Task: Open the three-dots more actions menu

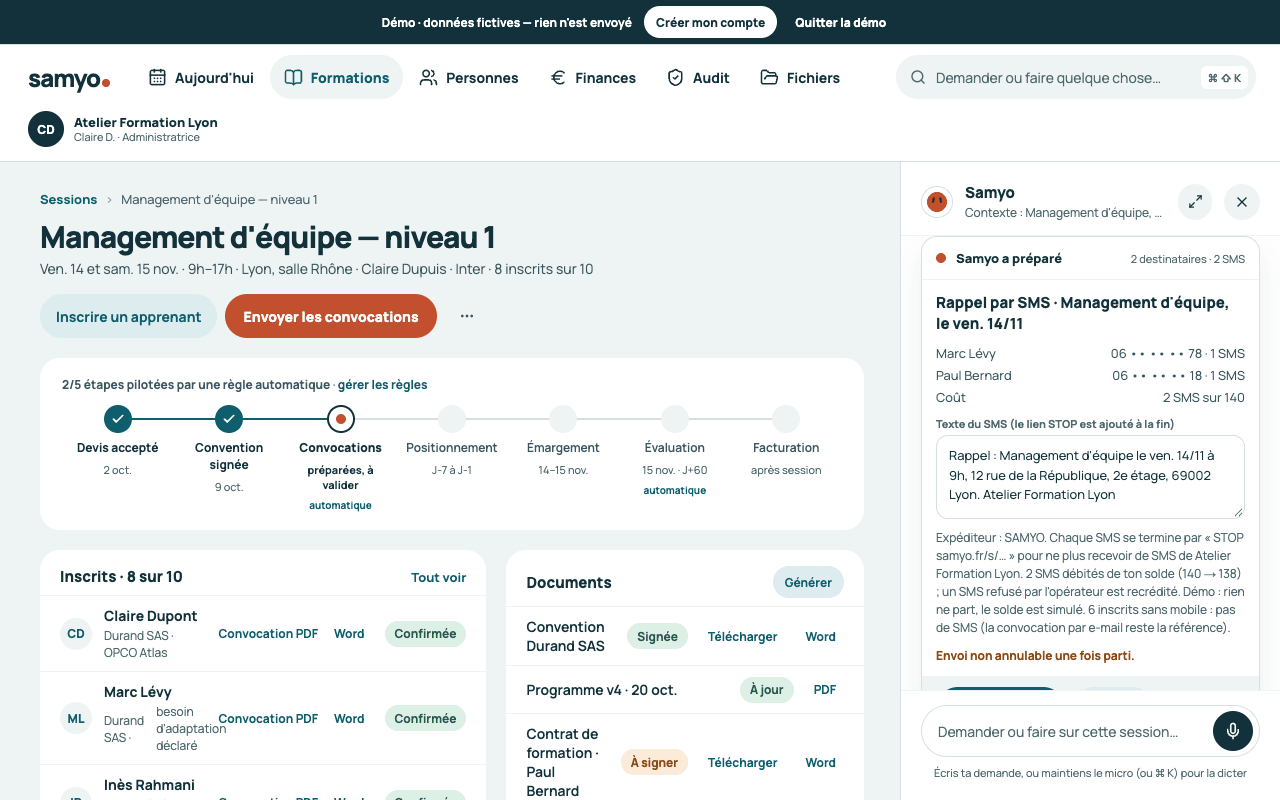Action: point(467,316)
